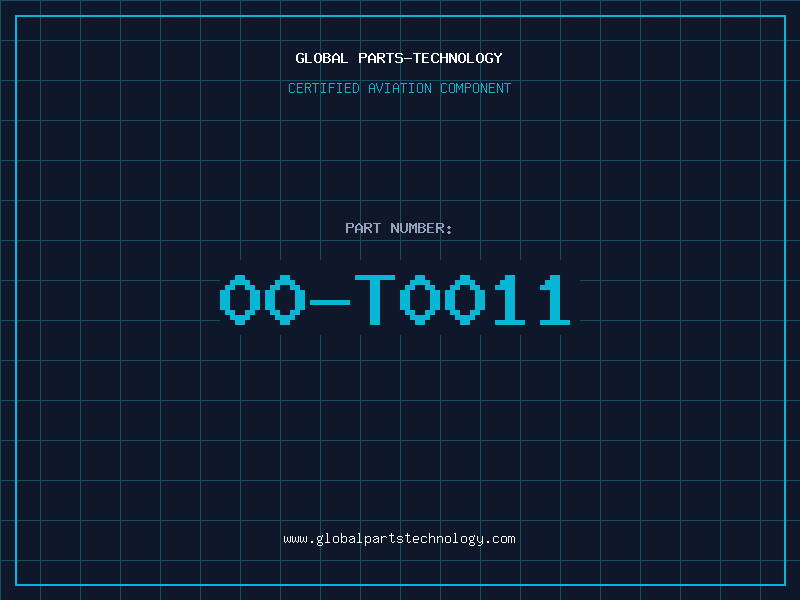Click the PART NUMBER: label
The width and height of the screenshot is (800, 600).
click(399, 228)
